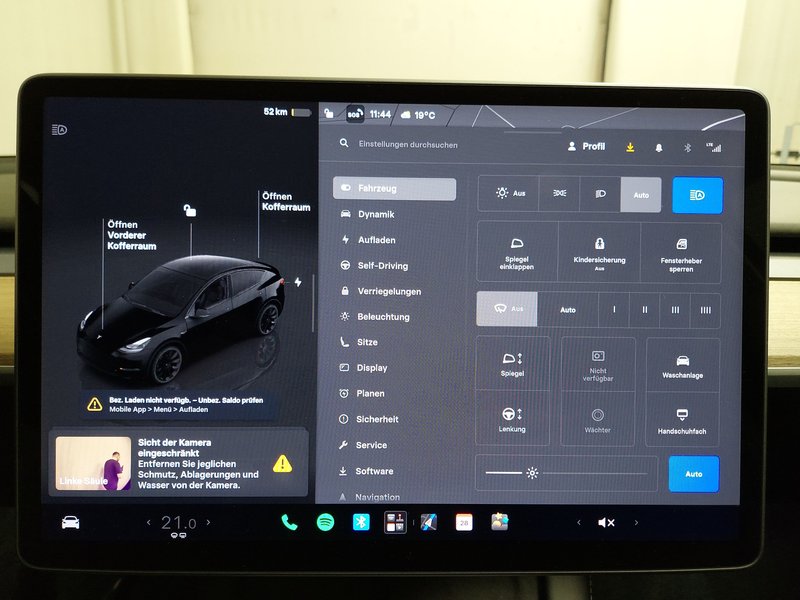800x600 pixels.
Task: Increase temperature with right arrow
Action: (x=208, y=522)
